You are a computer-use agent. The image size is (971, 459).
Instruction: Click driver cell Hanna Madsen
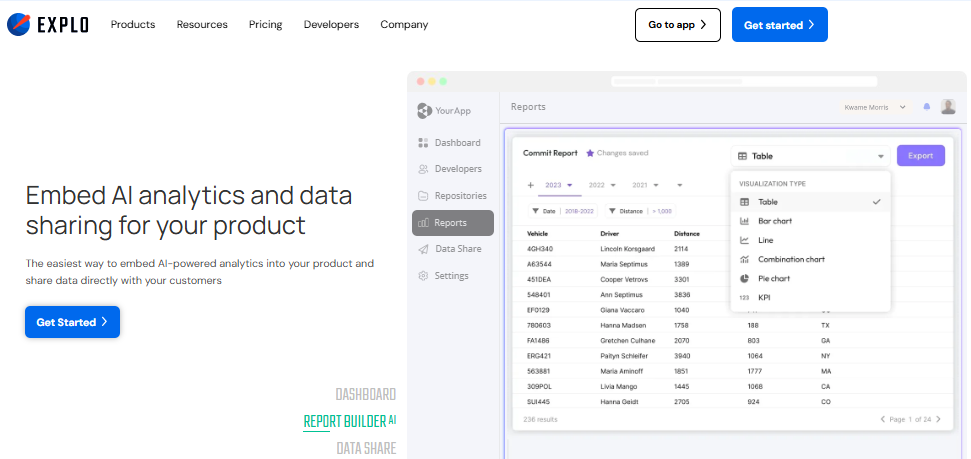621,325
